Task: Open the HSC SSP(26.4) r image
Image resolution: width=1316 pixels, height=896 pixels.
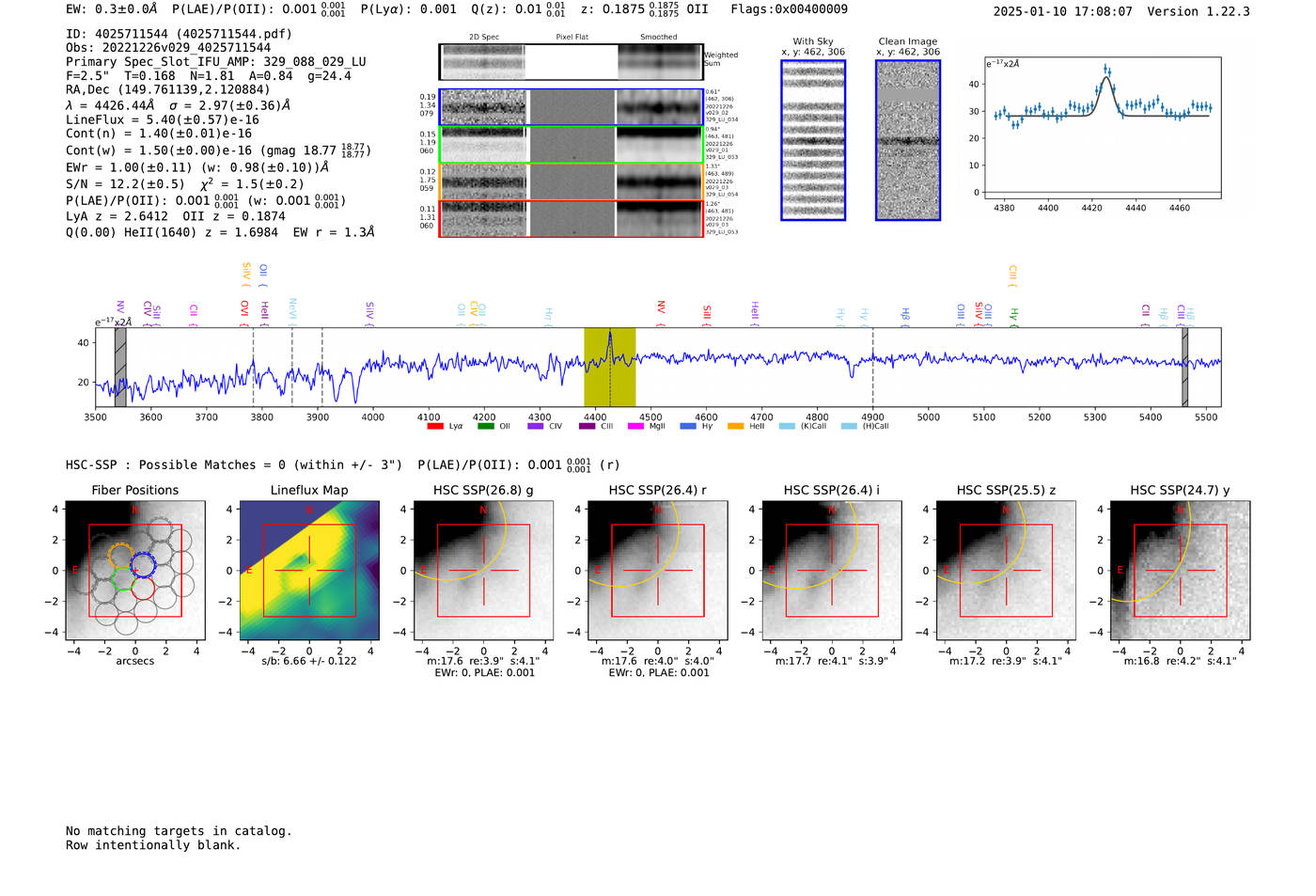Action: pyautogui.click(x=658, y=571)
